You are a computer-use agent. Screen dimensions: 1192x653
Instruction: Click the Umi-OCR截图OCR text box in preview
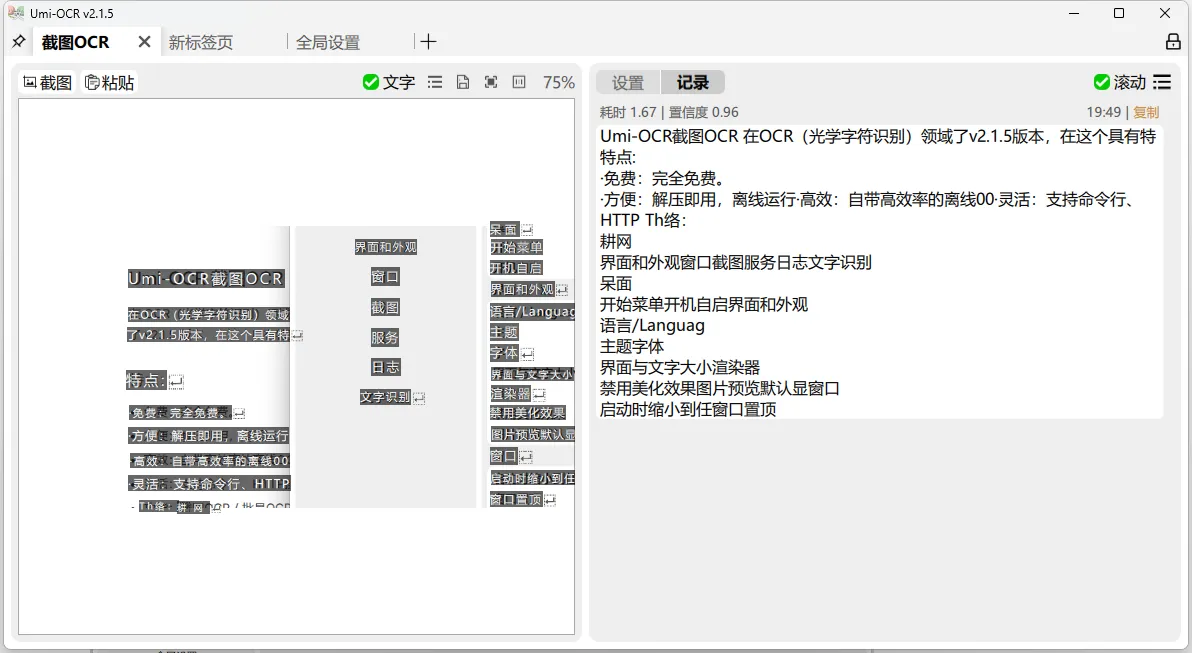tap(206, 279)
